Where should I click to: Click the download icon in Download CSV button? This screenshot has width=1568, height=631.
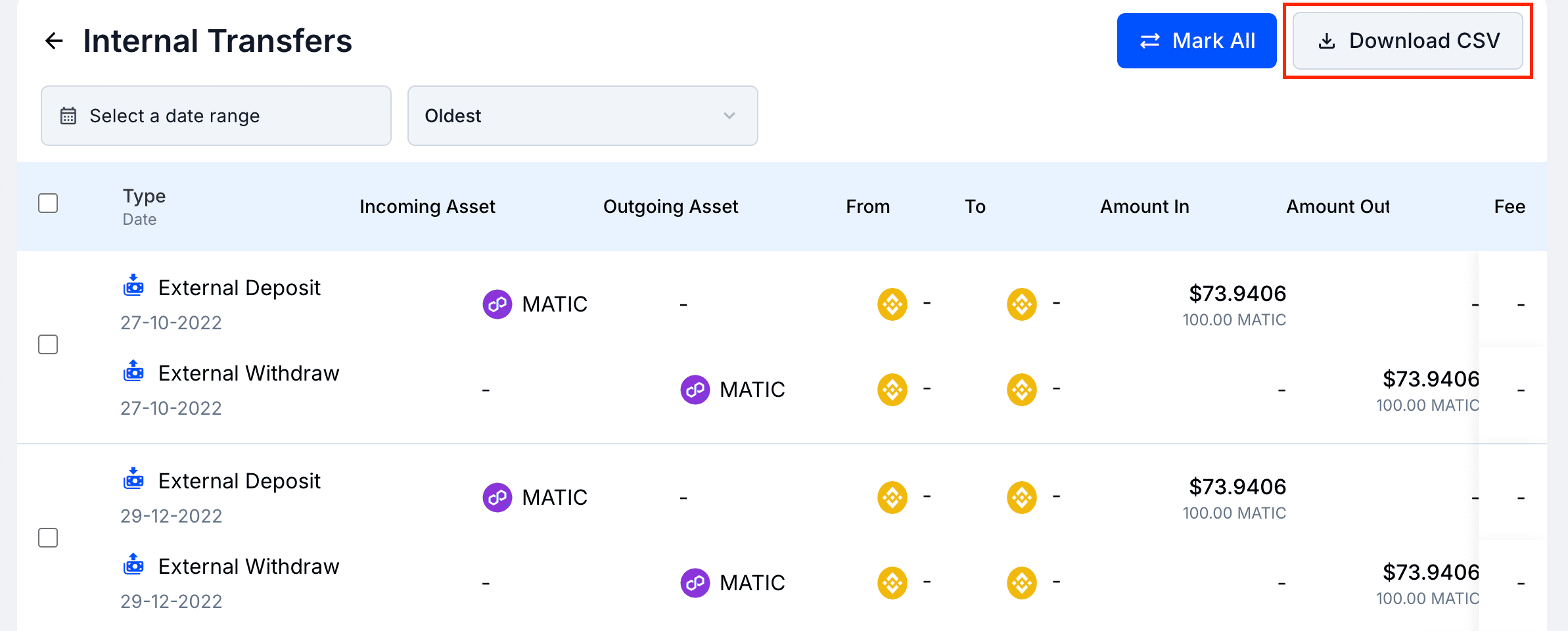1327,41
